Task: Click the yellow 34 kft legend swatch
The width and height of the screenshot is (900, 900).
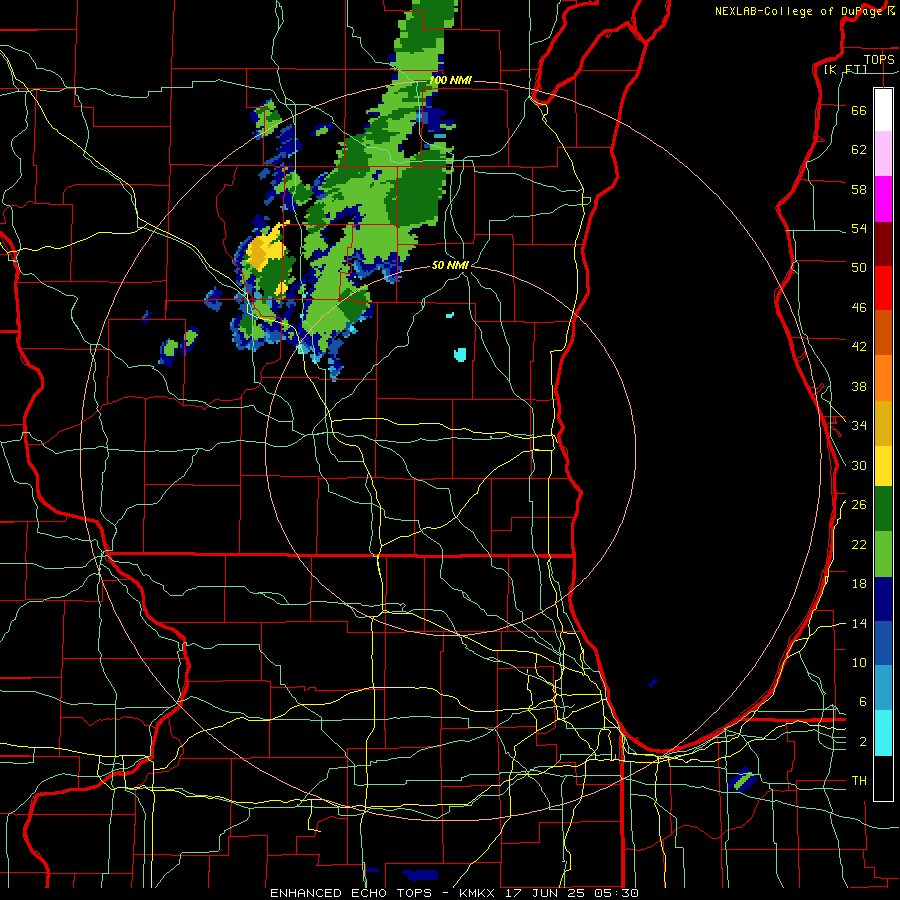Action: click(x=883, y=466)
